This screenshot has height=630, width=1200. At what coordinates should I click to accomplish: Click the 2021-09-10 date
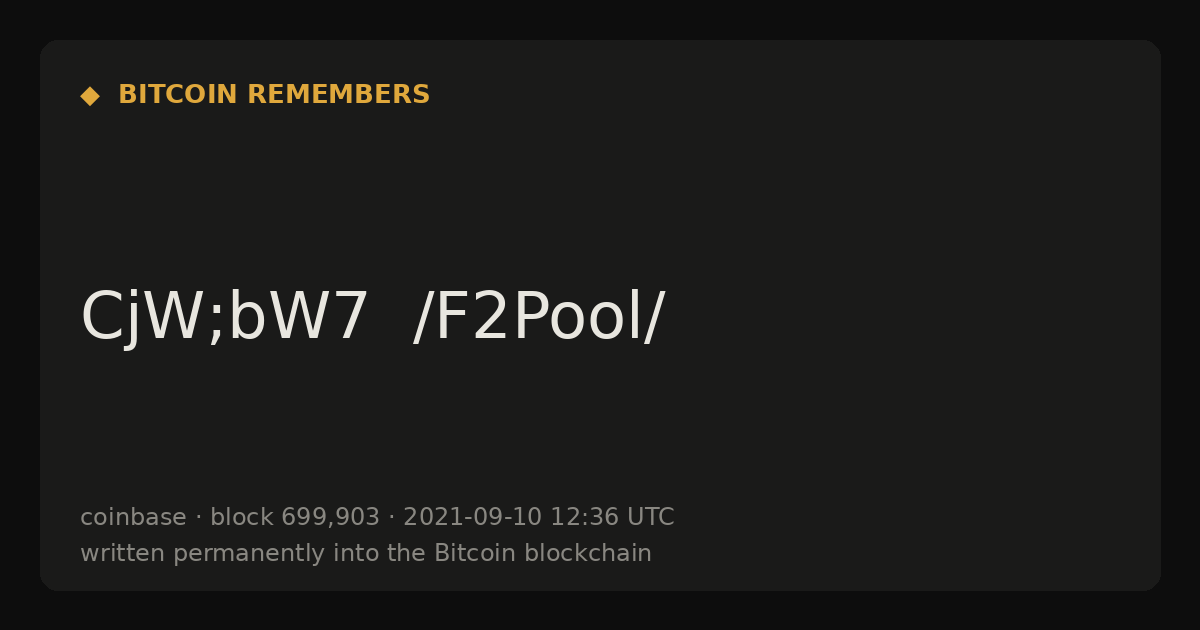tap(472, 517)
